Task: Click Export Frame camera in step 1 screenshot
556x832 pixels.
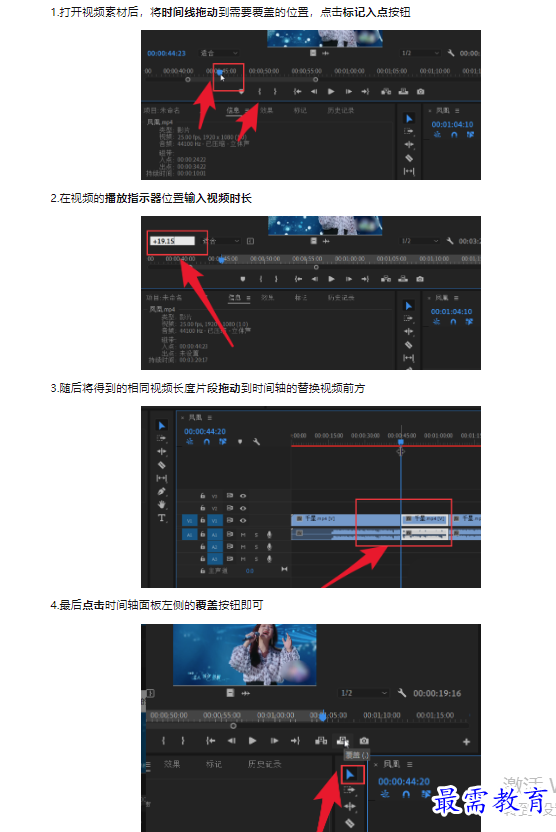Action: [421, 91]
